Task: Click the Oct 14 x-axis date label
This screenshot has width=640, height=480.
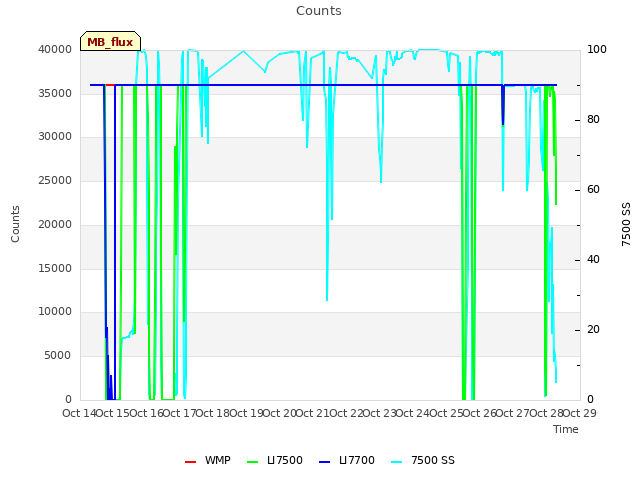Action: pos(80,413)
